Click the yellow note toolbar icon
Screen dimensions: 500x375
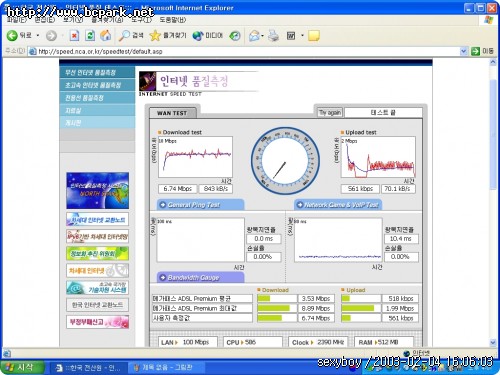(x=314, y=35)
